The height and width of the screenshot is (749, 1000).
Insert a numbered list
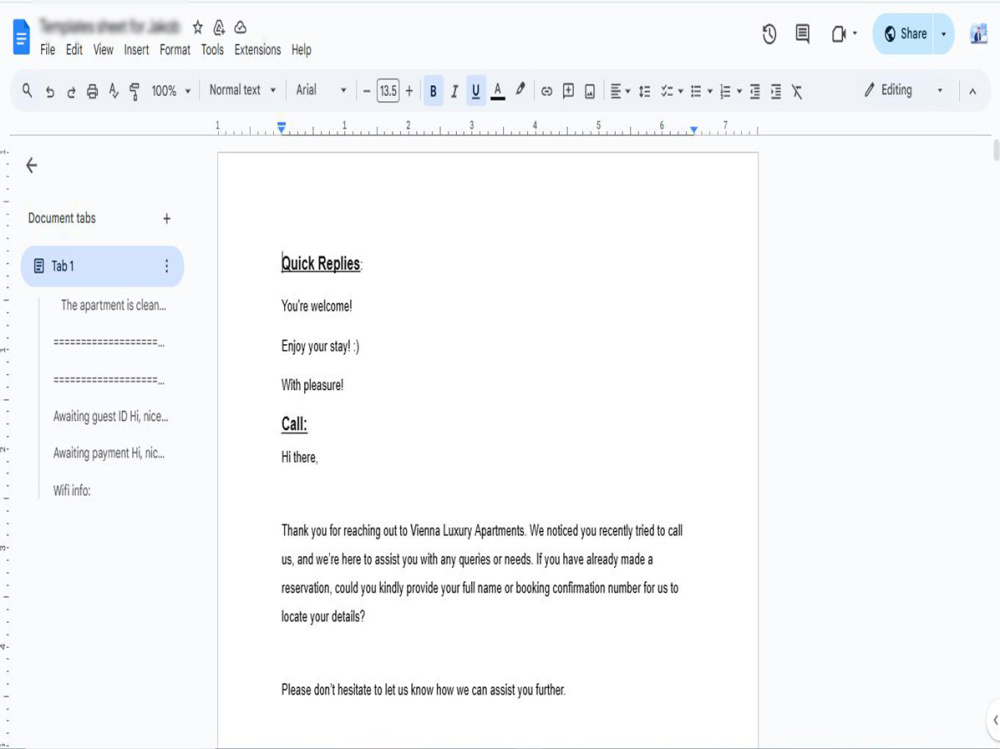[725, 91]
